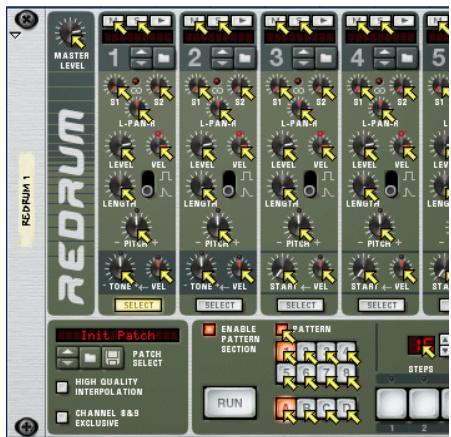This screenshot has width=451, height=437.
Task: Choose pattern 4 button
Action: pos(347,352)
